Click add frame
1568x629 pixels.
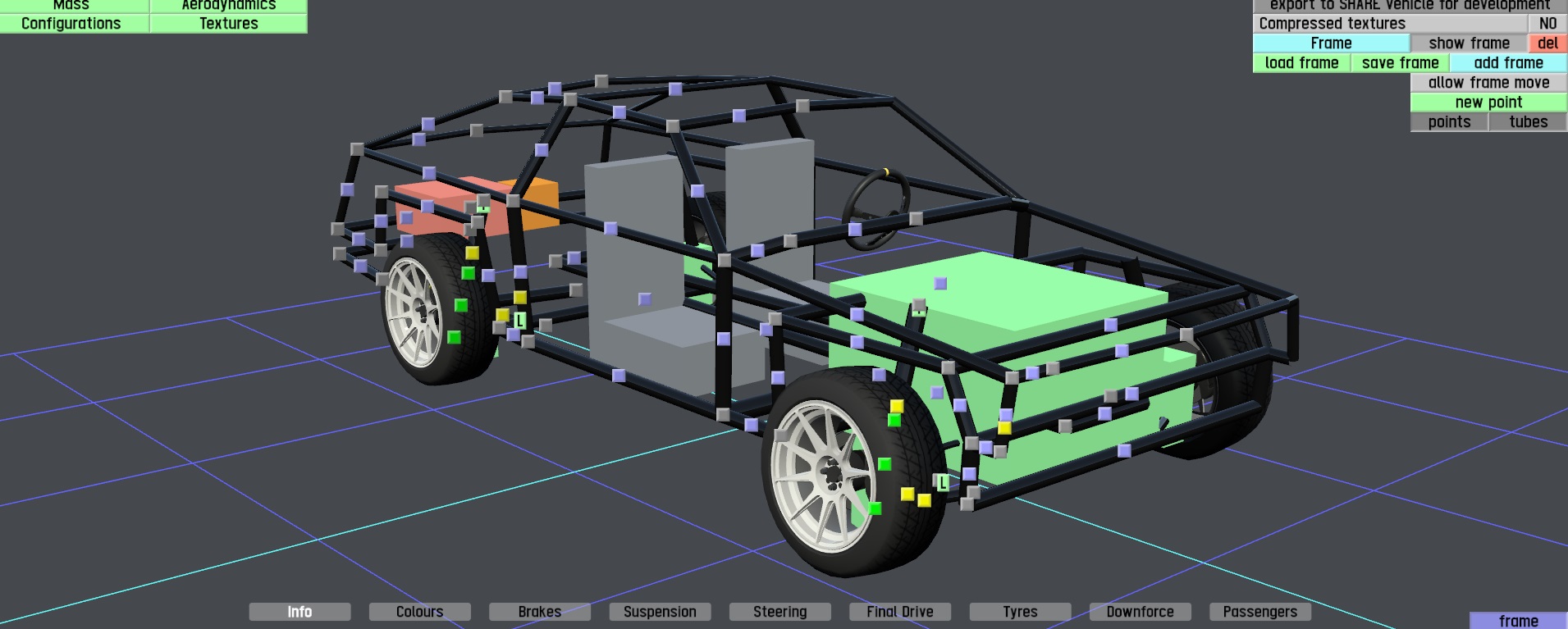1508,63
